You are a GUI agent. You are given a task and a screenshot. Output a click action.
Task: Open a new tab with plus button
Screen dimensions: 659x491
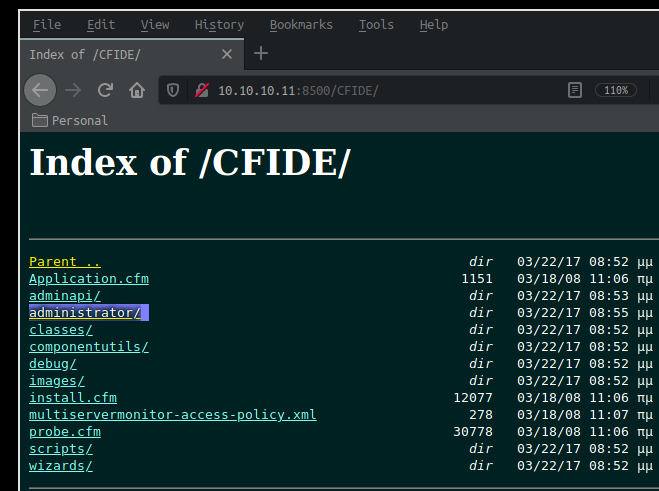point(261,54)
